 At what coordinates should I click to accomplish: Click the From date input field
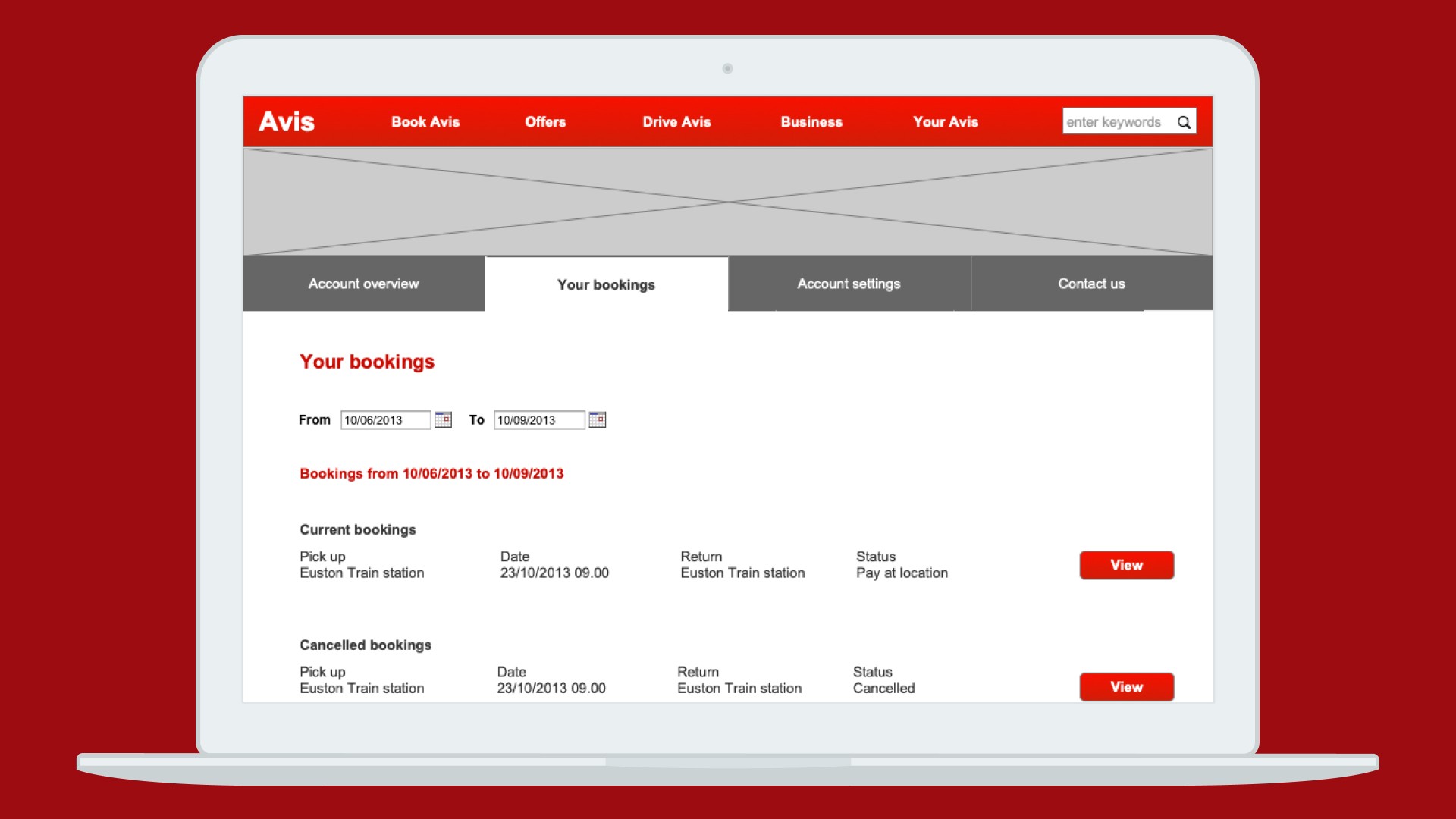pos(384,420)
